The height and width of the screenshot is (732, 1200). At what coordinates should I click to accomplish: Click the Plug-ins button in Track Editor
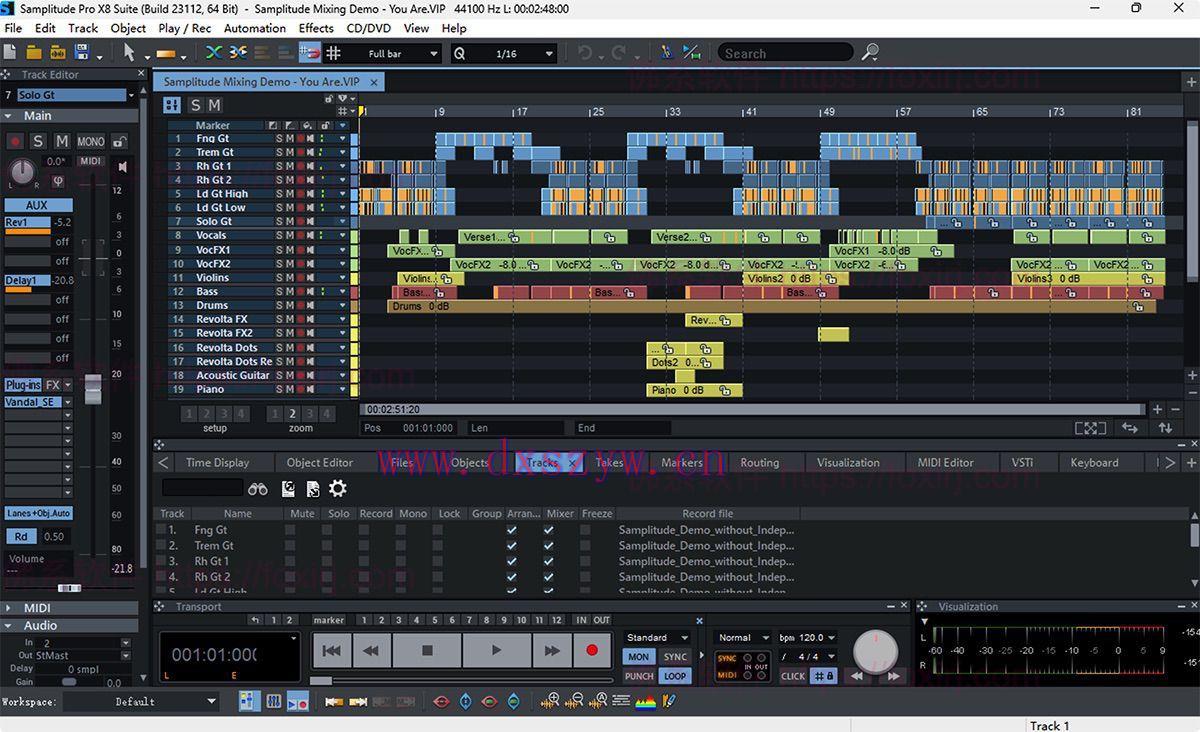click(x=23, y=385)
